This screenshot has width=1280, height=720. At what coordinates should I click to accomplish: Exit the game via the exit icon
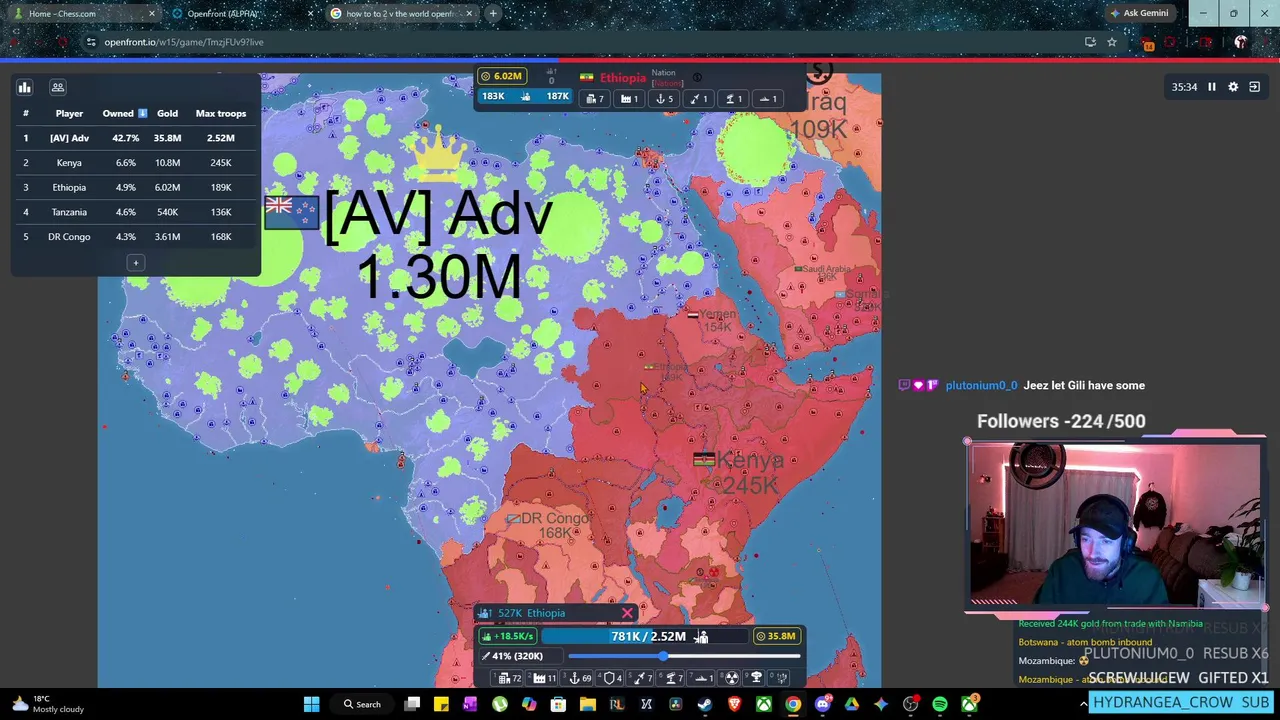tap(1255, 87)
